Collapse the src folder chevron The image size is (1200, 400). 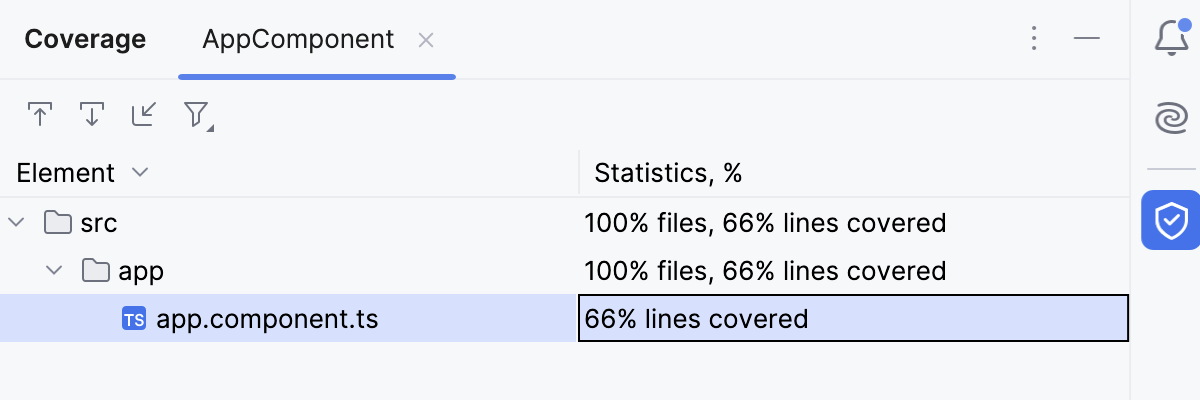16,222
